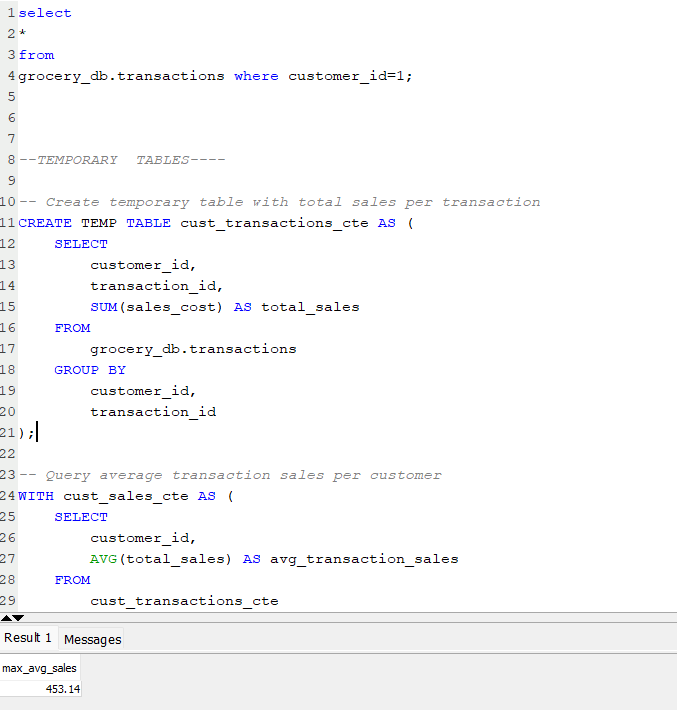Click 'customer_id,' on line 13
The width and height of the screenshot is (677, 710).
(x=143, y=265)
